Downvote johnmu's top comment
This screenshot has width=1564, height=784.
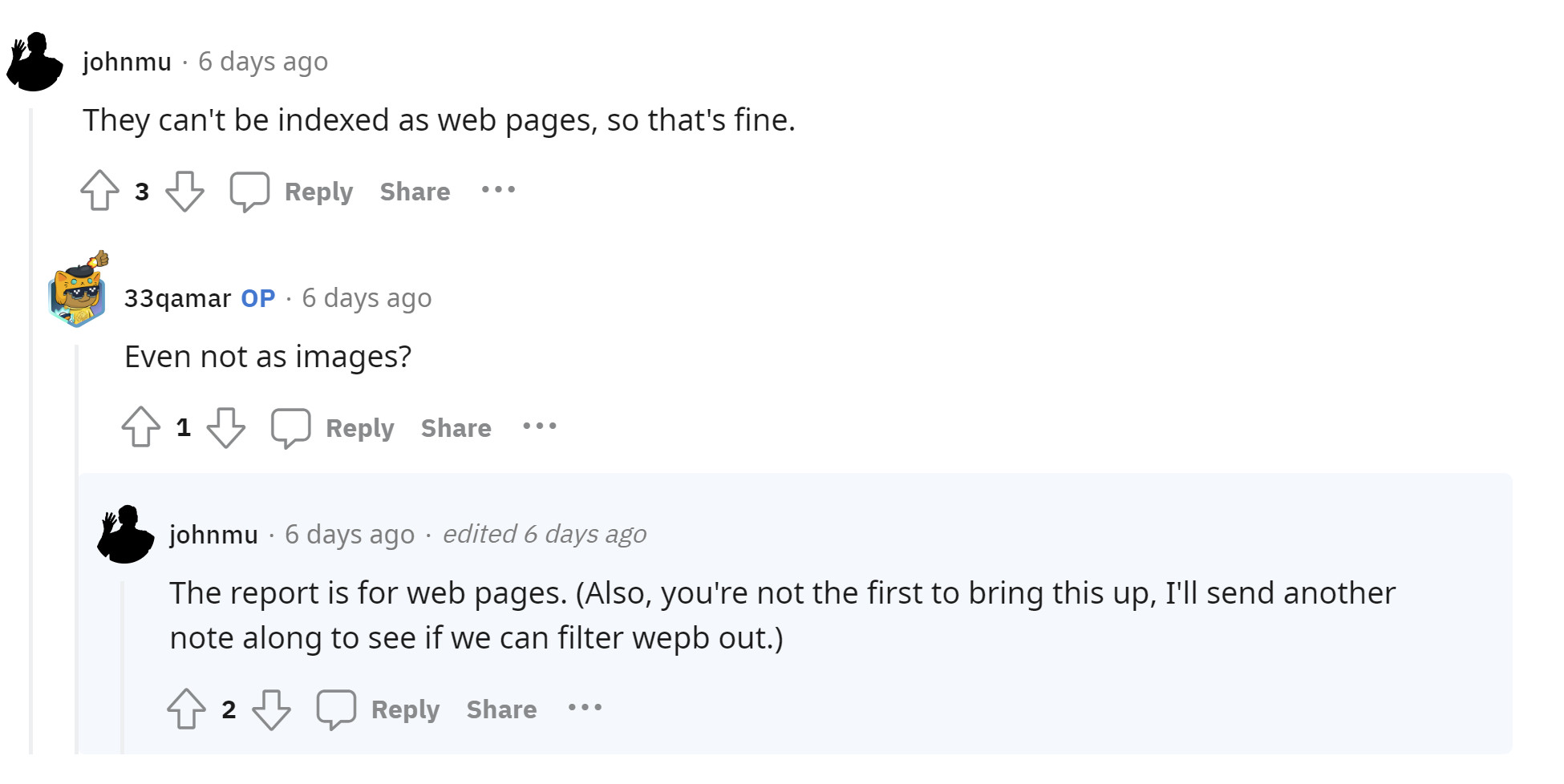[x=185, y=191]
